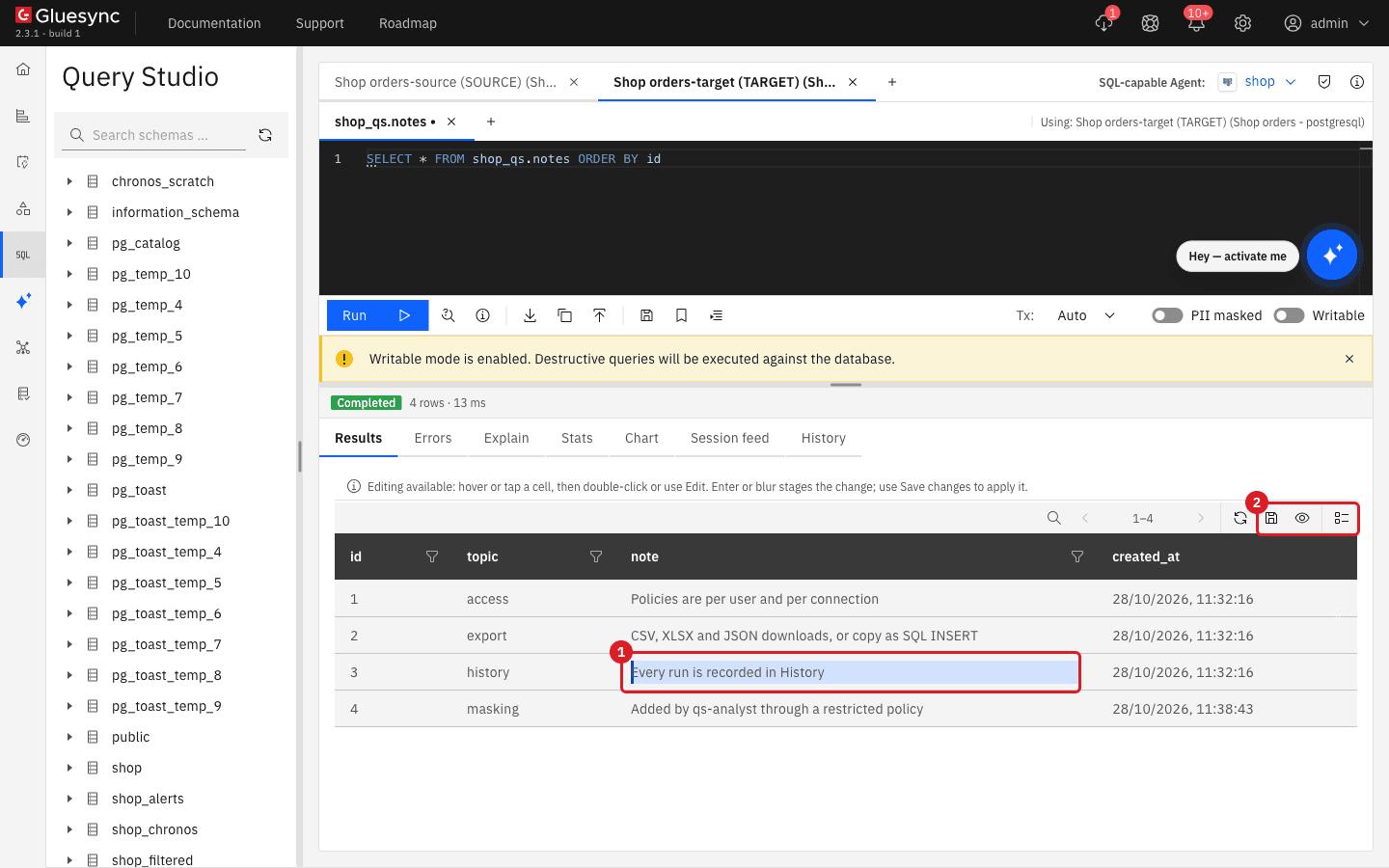The width and height of the screenshot is (1389, 868).
Task: Expand the shop_alerts schema node
Action: click(x=69, y=799)
